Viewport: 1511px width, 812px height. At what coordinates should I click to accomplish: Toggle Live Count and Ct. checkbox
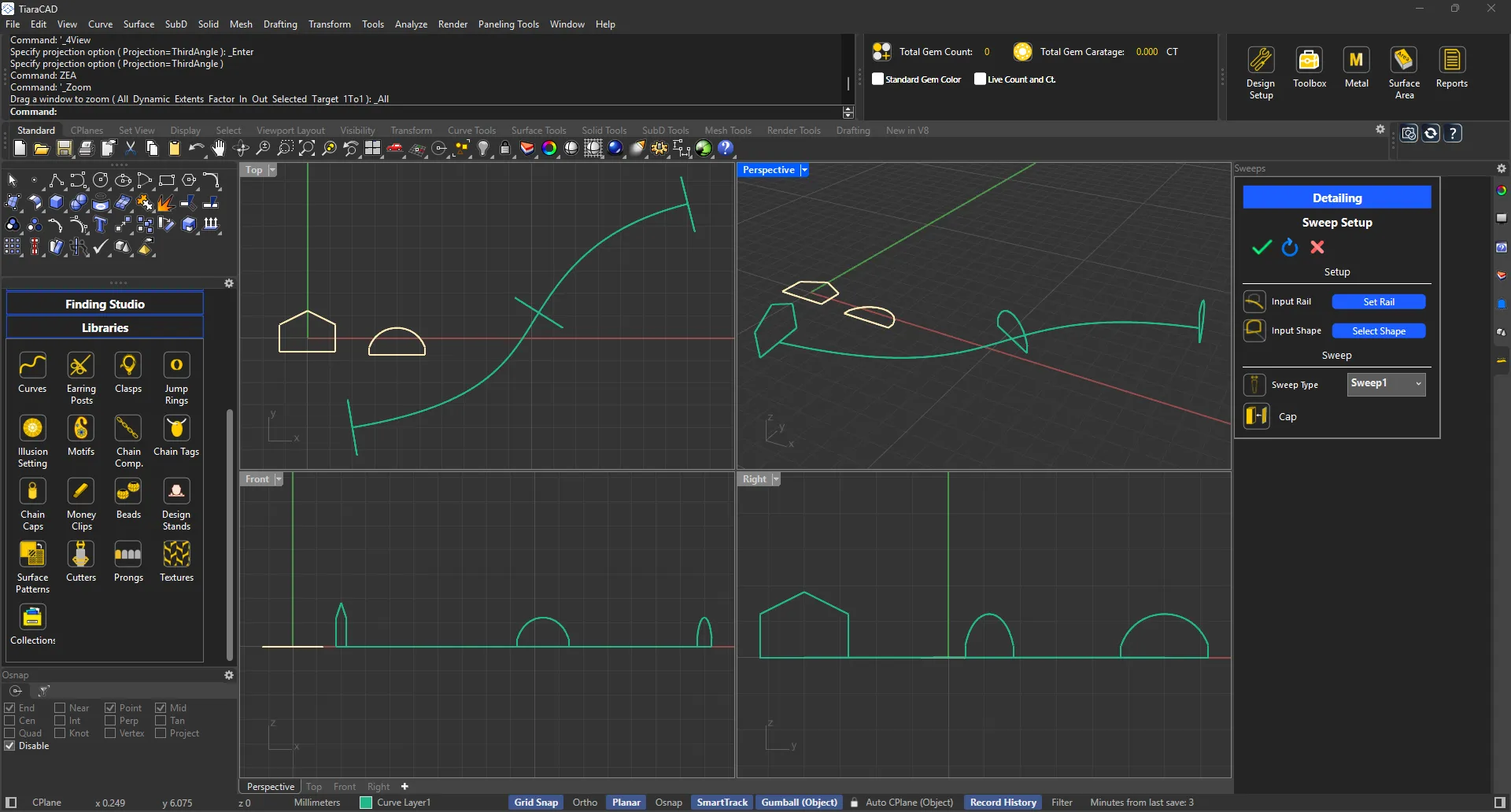980,79
